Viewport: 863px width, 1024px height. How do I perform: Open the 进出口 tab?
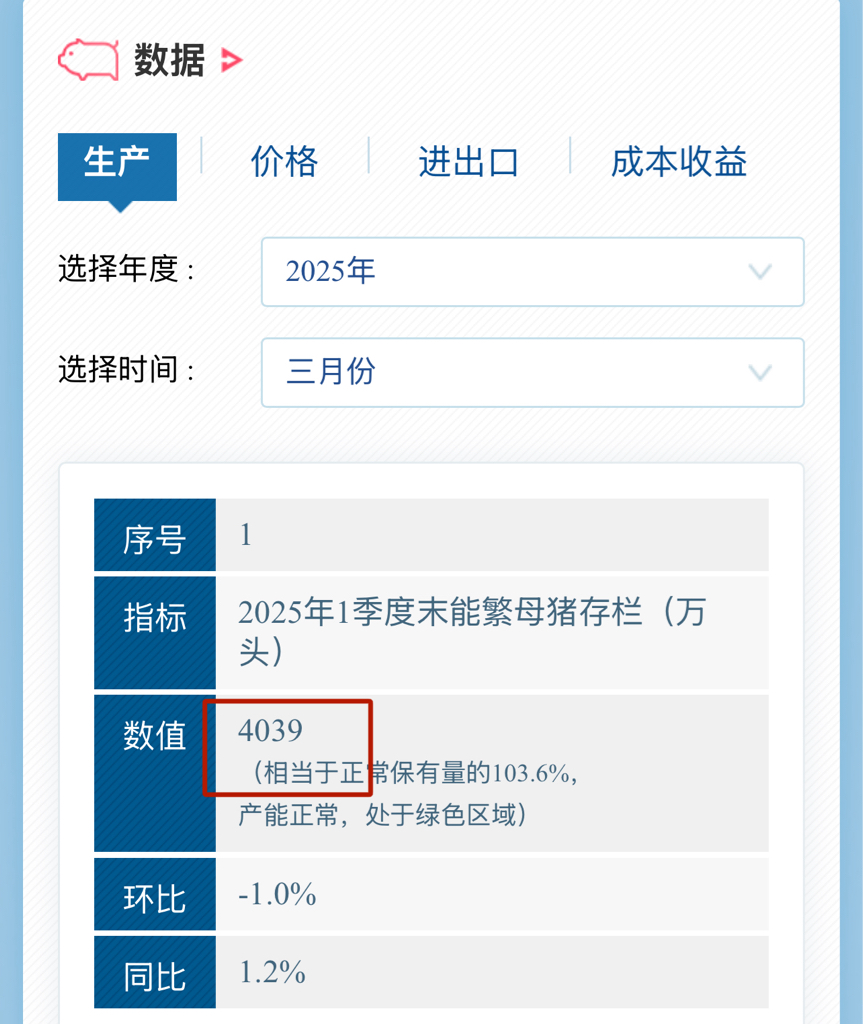pyautogui.click(x=468, y=162)
